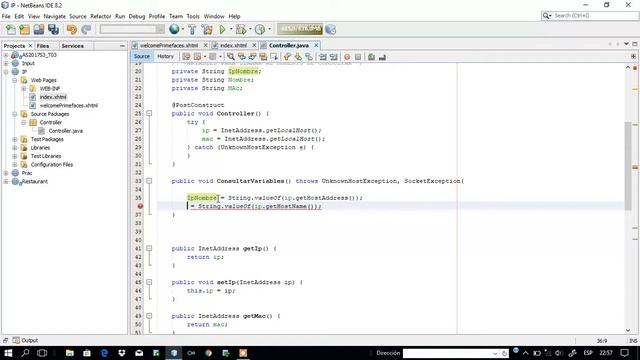Open the File menu
640x360 pixels.
coord(6,16)
